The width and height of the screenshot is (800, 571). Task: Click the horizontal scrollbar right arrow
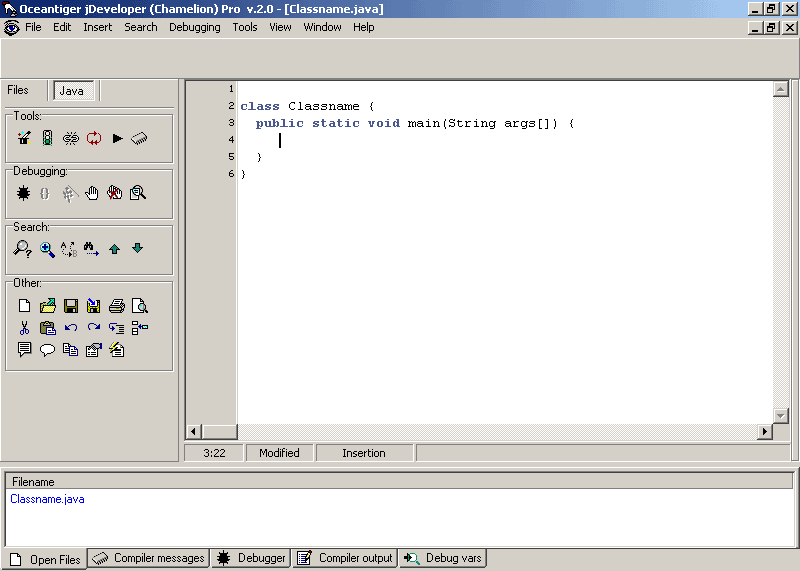tap(764, 432)
